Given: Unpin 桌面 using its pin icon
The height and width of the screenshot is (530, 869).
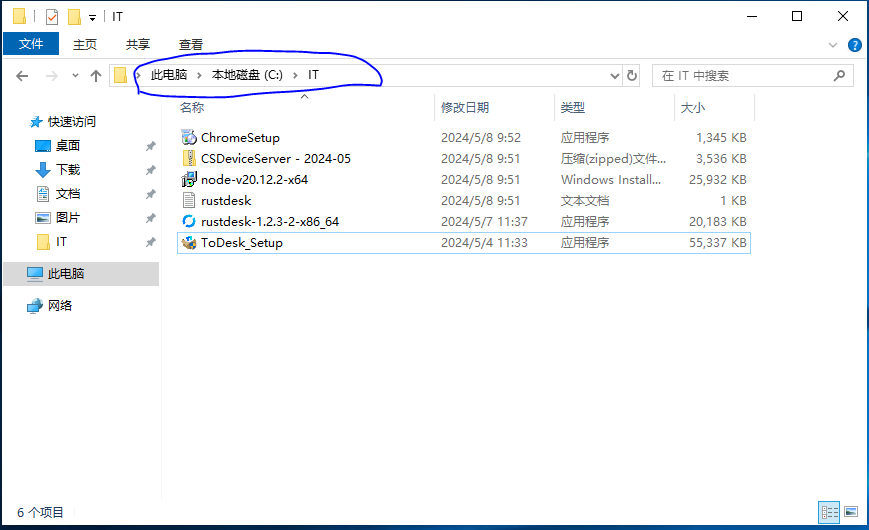Looking at the screenshot, I should point(150,146).
